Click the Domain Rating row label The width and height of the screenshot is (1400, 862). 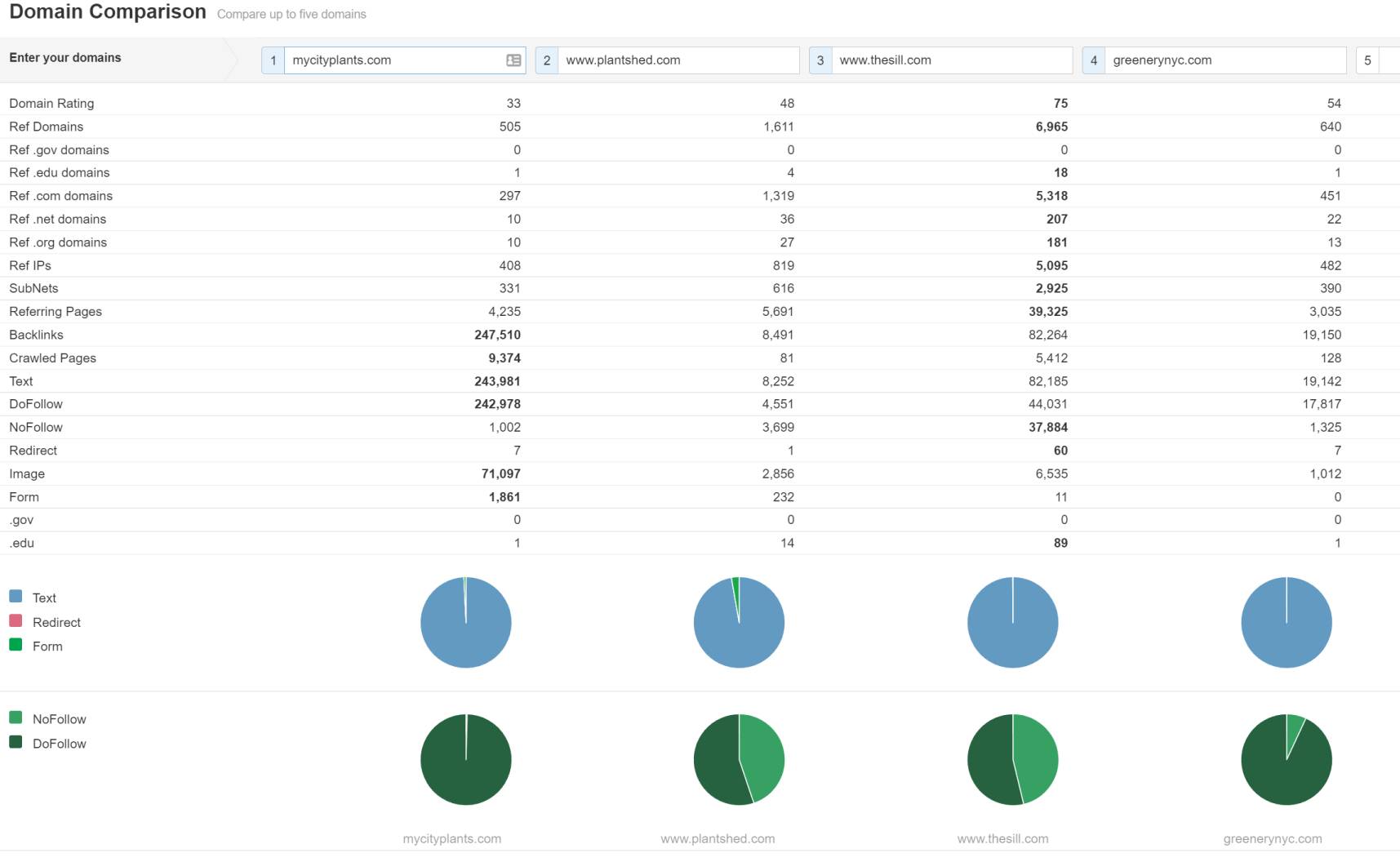pyautogui.click(x=51, y=104)
